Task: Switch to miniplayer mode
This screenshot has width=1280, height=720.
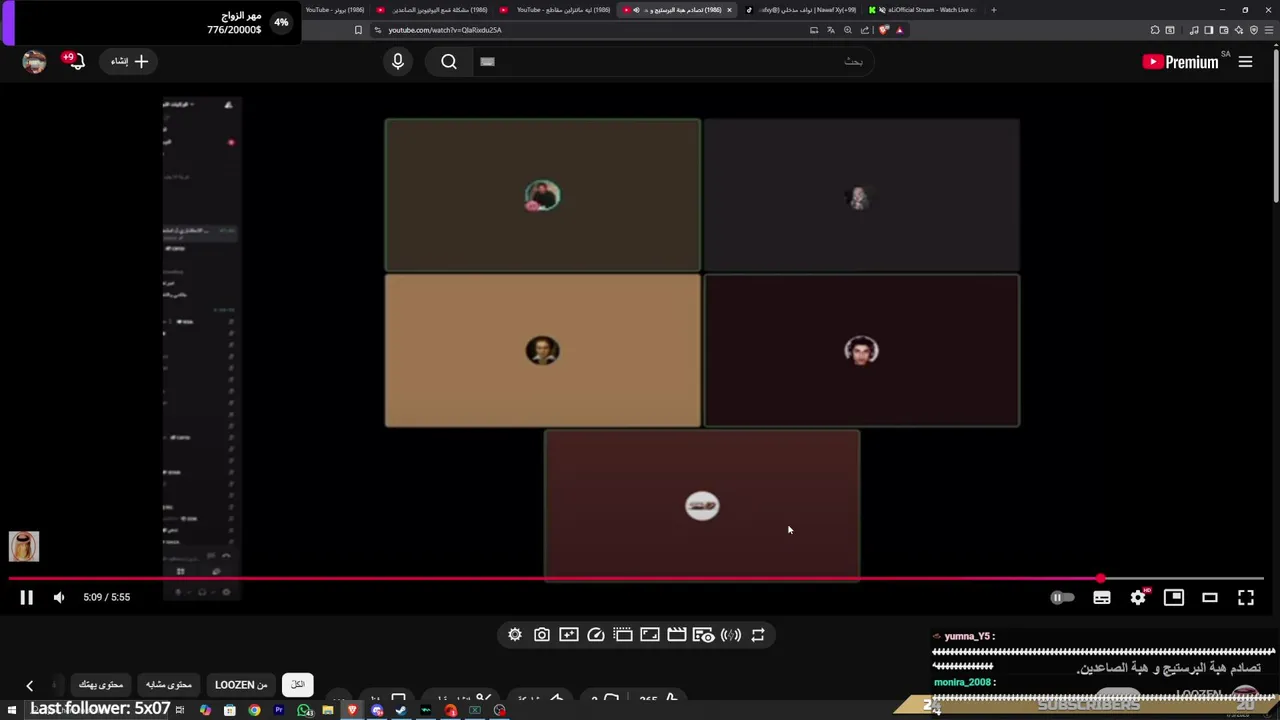Action: [x=1174, y=597]
